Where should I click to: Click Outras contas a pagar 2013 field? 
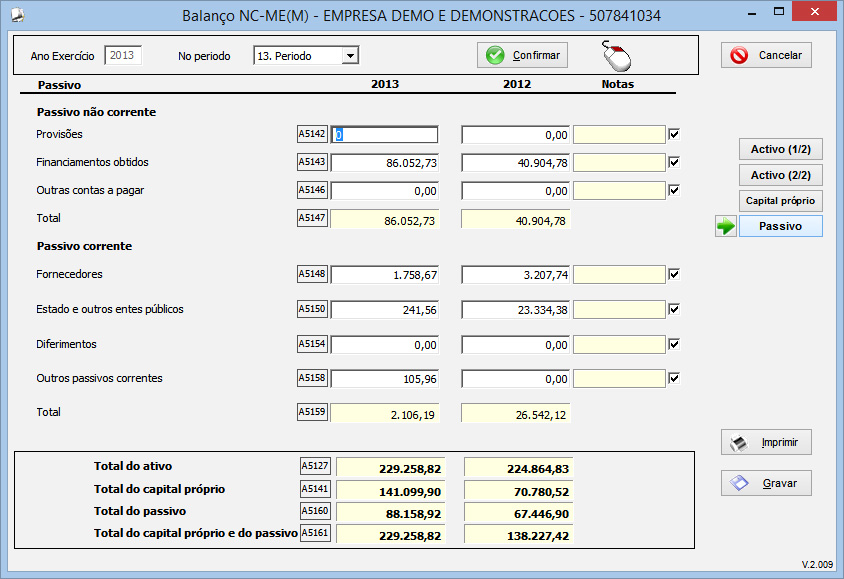coord(385,190)
